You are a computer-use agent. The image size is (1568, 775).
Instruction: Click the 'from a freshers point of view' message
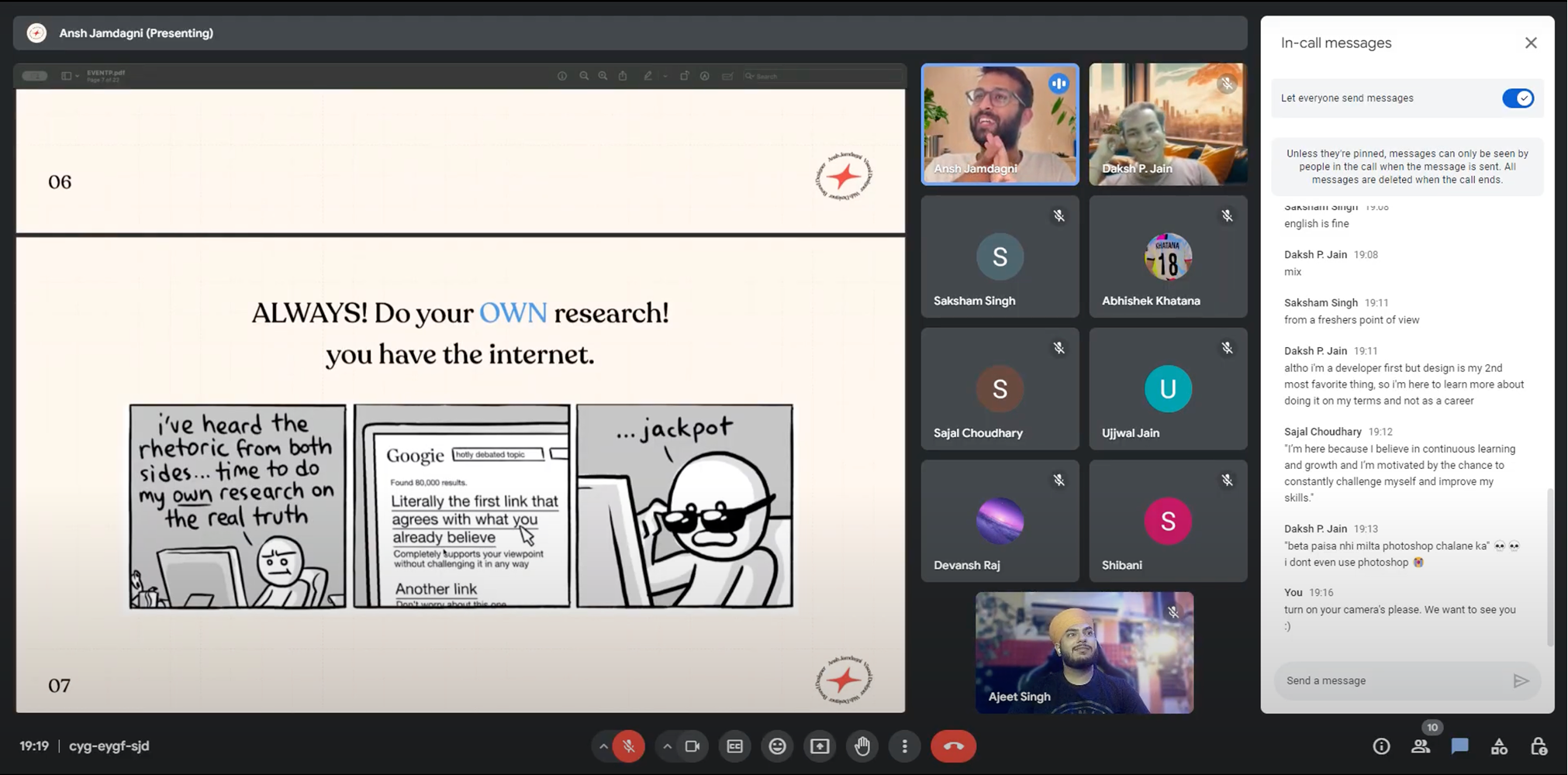click(1352, 320)
